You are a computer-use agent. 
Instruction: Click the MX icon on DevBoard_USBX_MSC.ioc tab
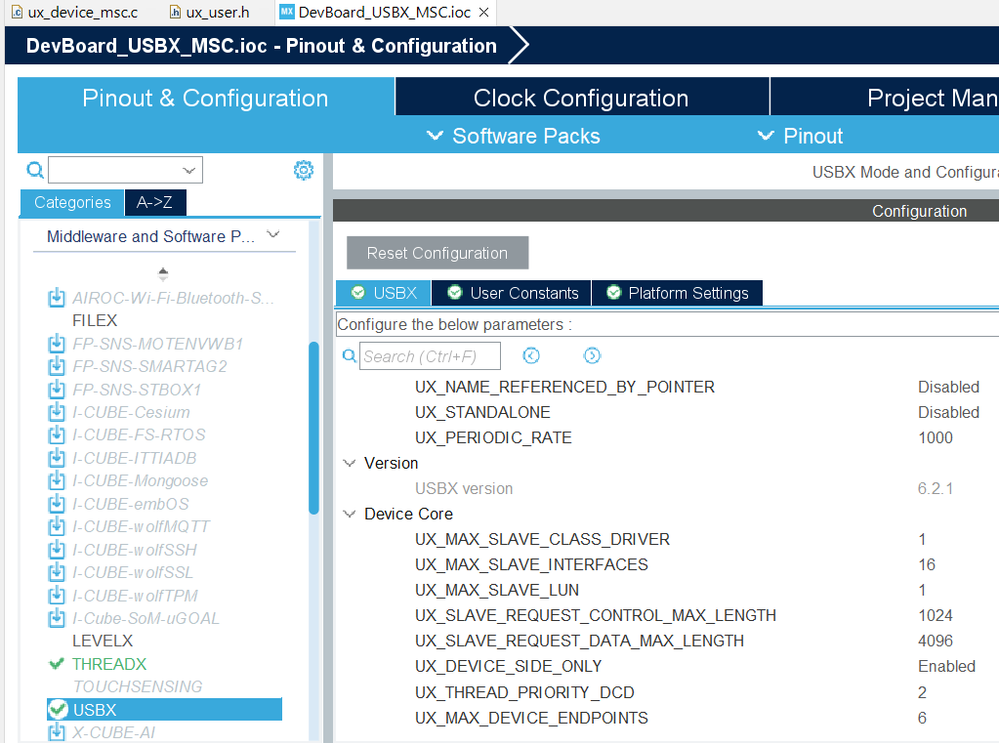[287, 11]
